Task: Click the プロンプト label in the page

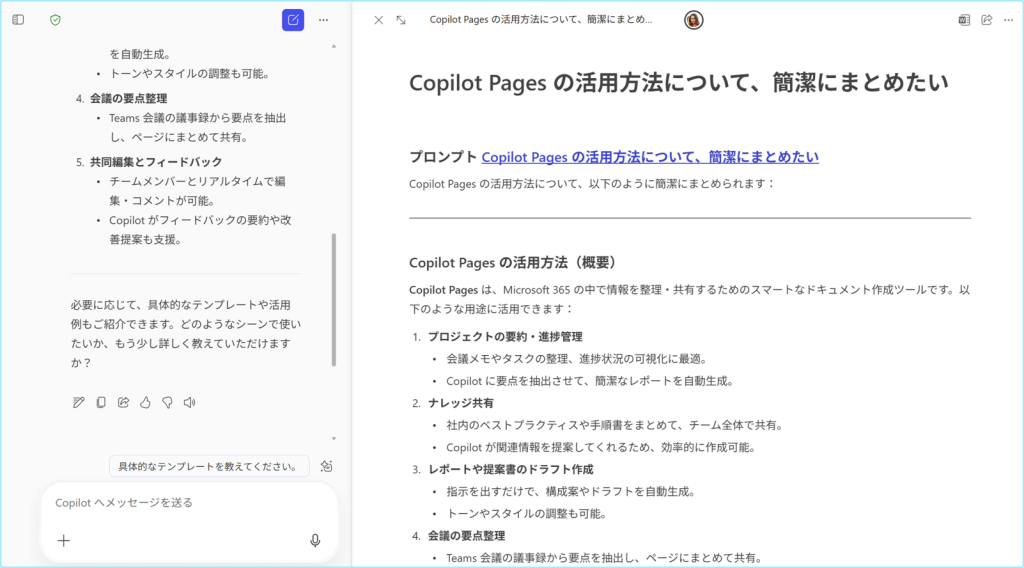Action: coord(443,157)
